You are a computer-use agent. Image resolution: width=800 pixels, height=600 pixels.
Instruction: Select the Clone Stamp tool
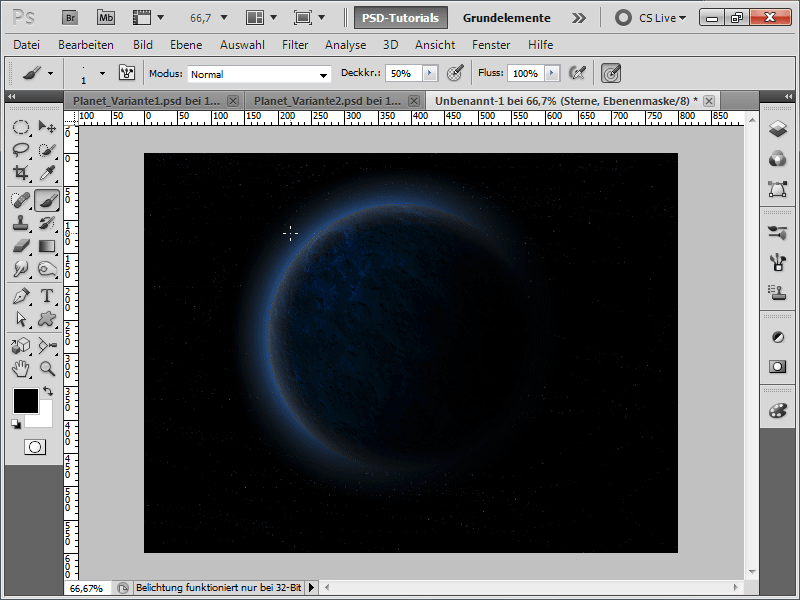click(x=20, y=223)
